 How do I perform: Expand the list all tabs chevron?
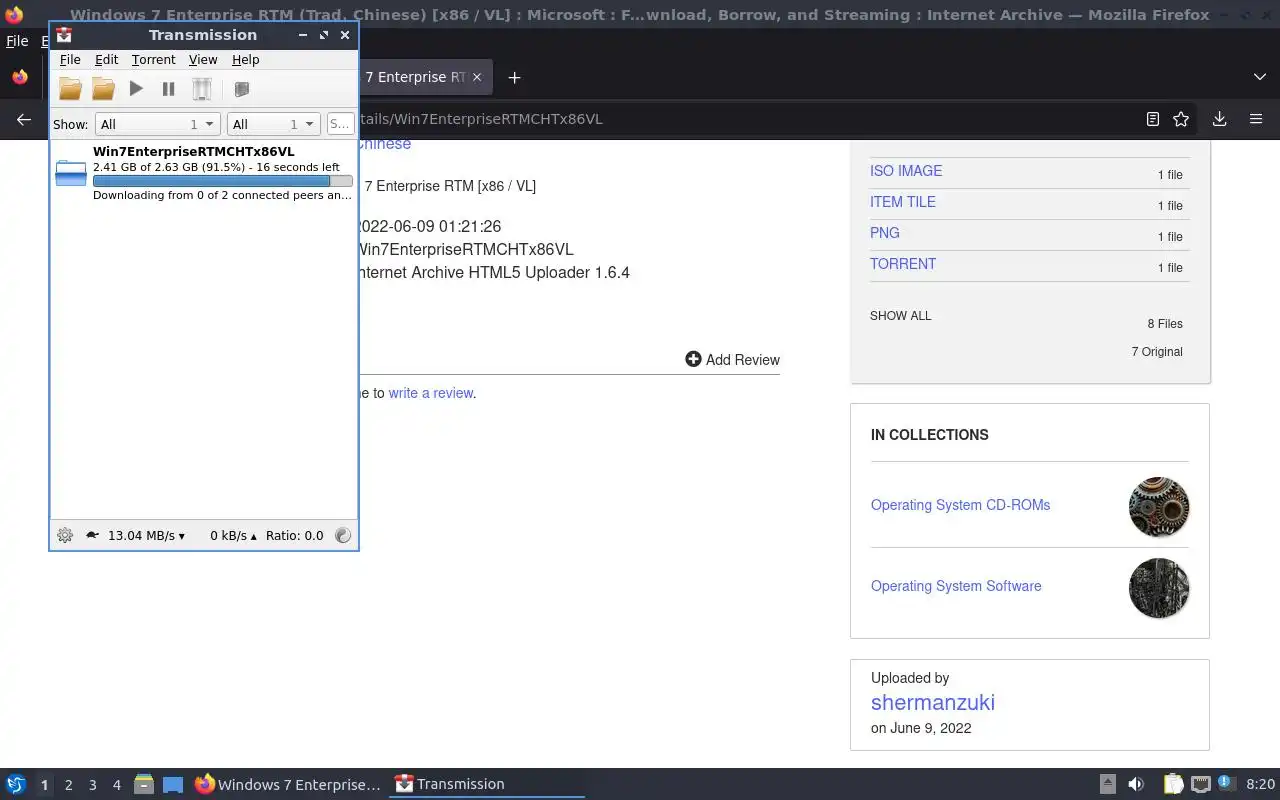click(1259, 77)
